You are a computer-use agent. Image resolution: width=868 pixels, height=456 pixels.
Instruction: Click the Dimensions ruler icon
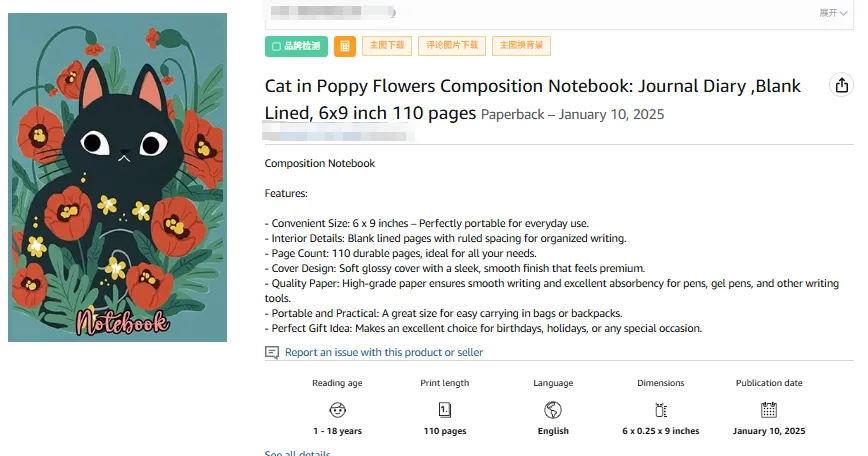click(x=660, y=410)
